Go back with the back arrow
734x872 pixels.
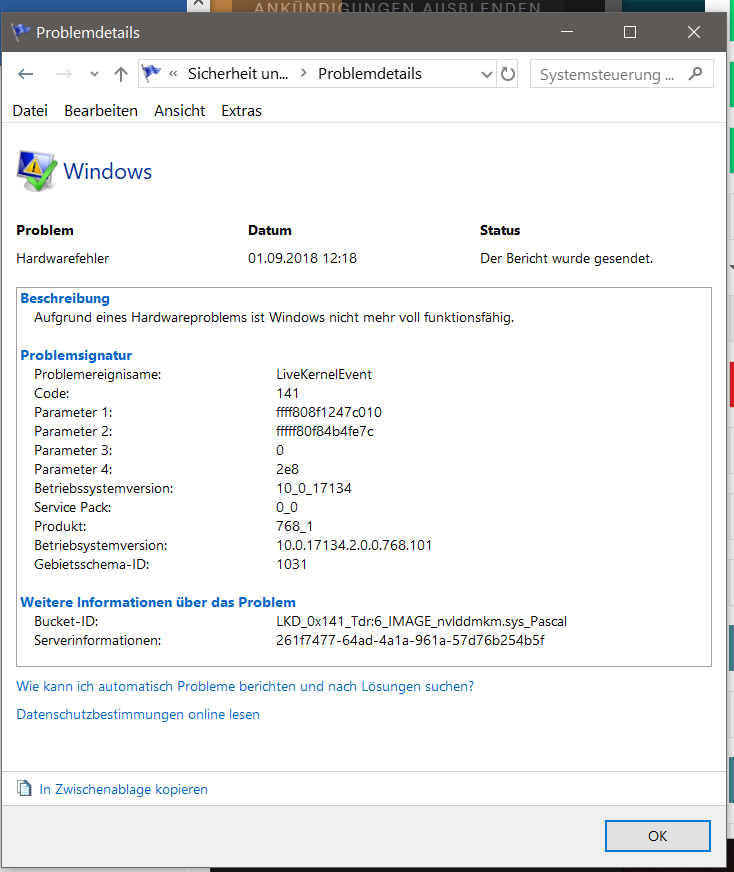click(26, 74)
